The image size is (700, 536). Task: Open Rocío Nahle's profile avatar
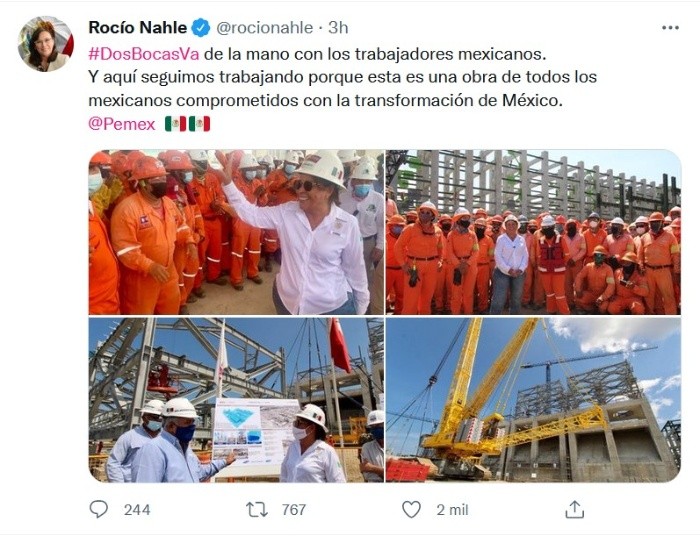point(46,44)
